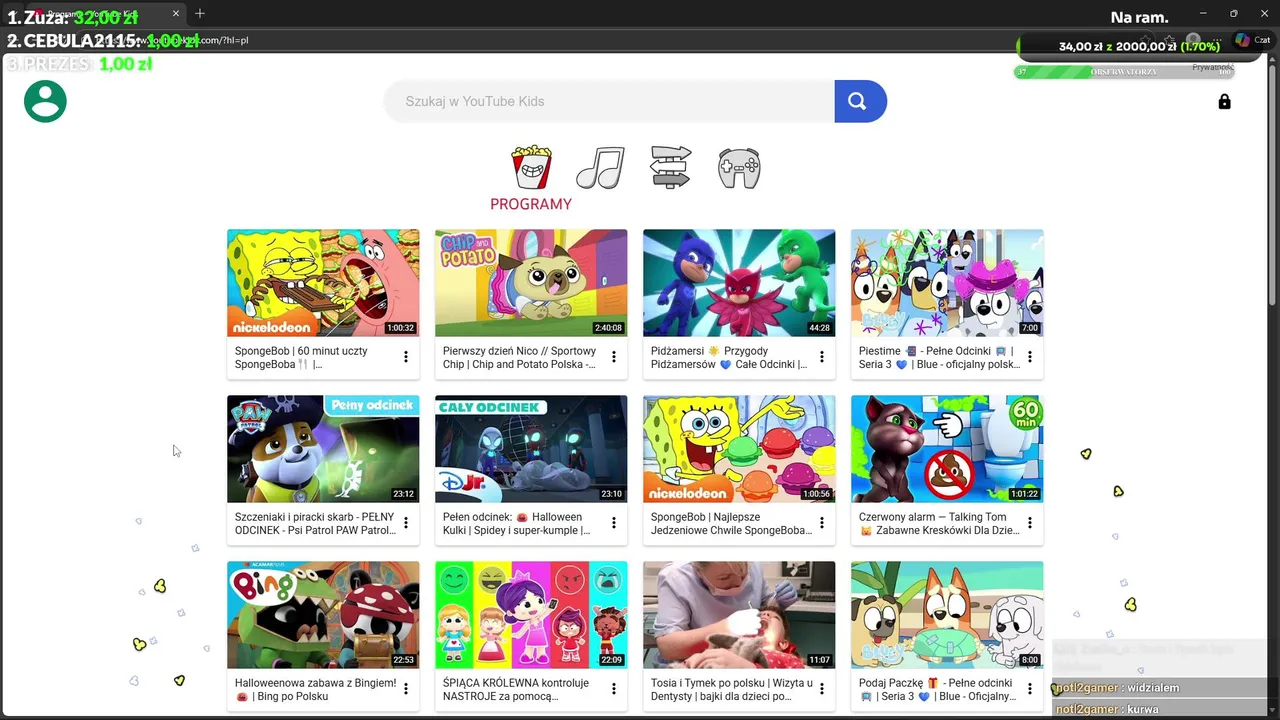Open the profile avatar icon
Image resolution: width=1280 pixels, height=720 pixels.
click(x=45, y=101)
